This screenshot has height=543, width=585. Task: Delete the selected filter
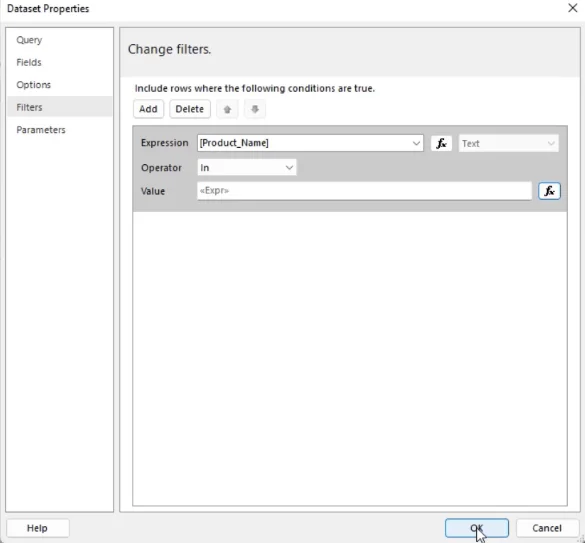pyautogui.click(x=190, y=109)
